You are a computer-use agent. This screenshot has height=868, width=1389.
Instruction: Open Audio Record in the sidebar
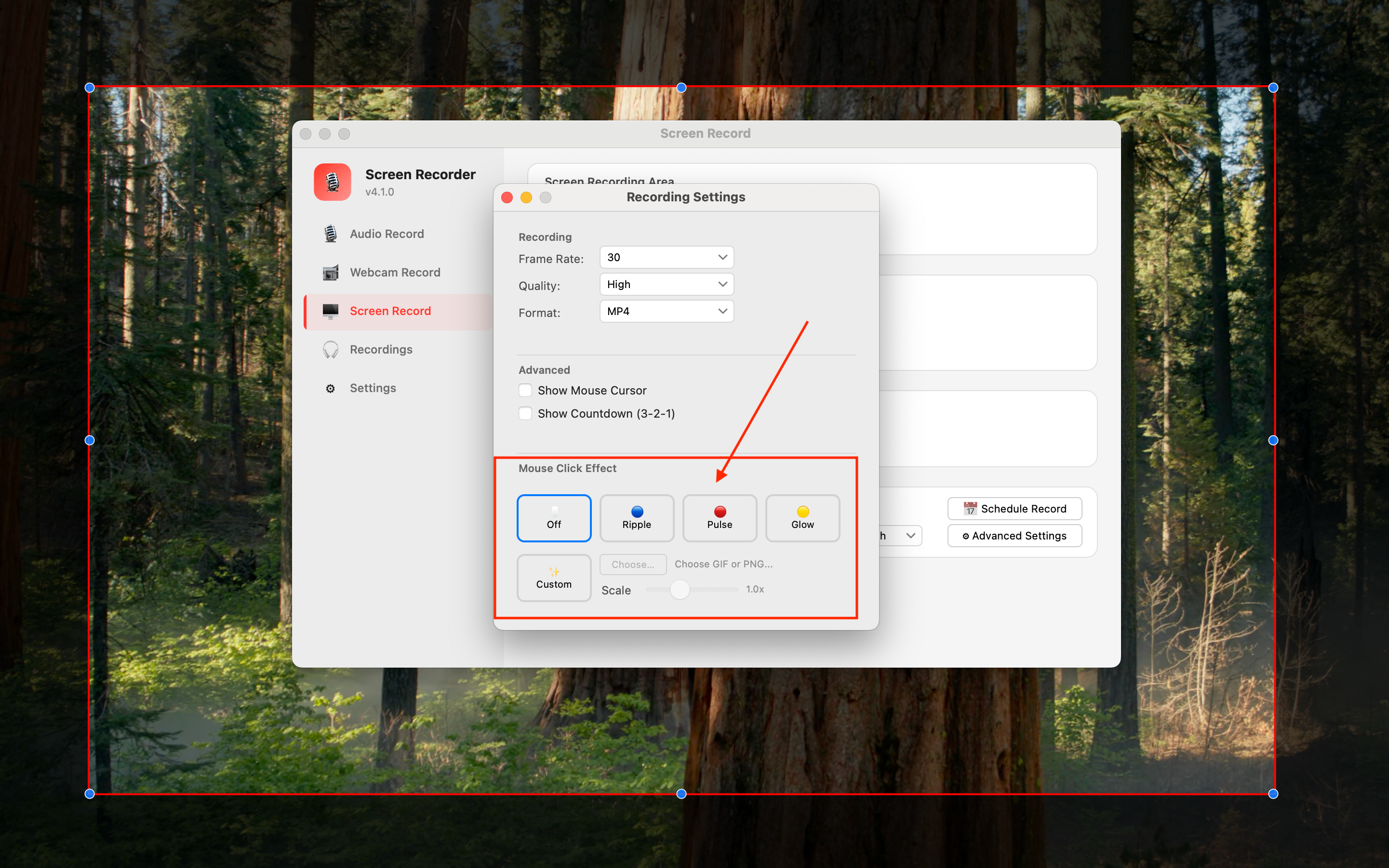pyautogui.click(x=398, y=234)
